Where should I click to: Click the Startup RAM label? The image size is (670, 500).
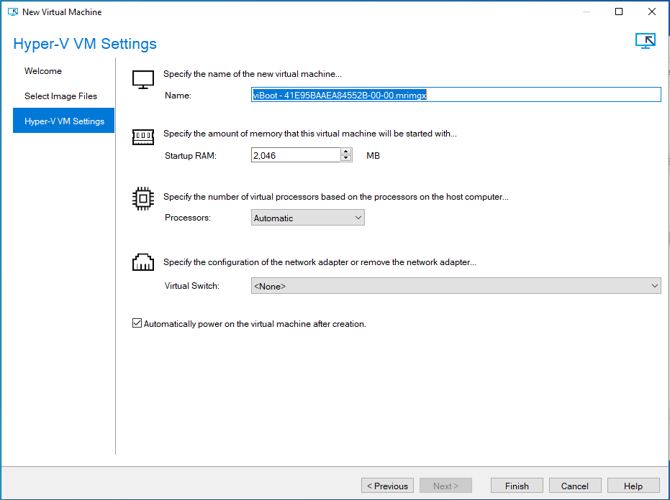pos(191,156)
